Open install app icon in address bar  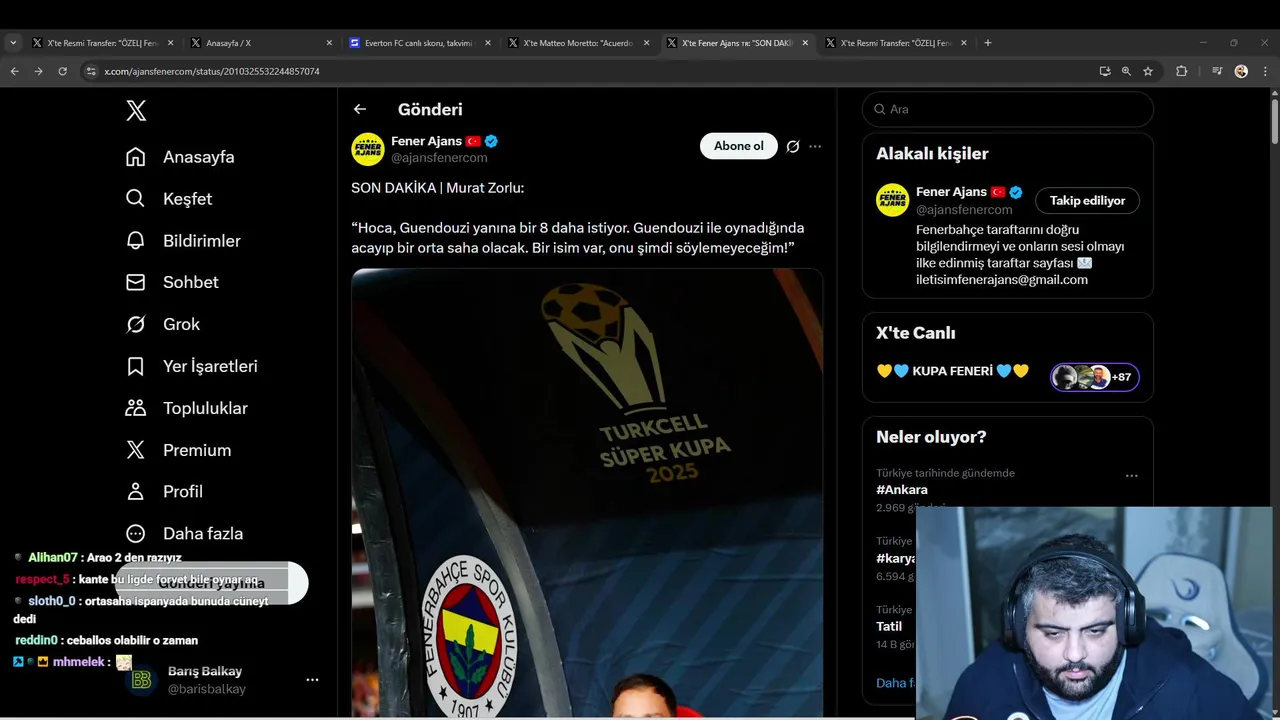[1104, 71]
